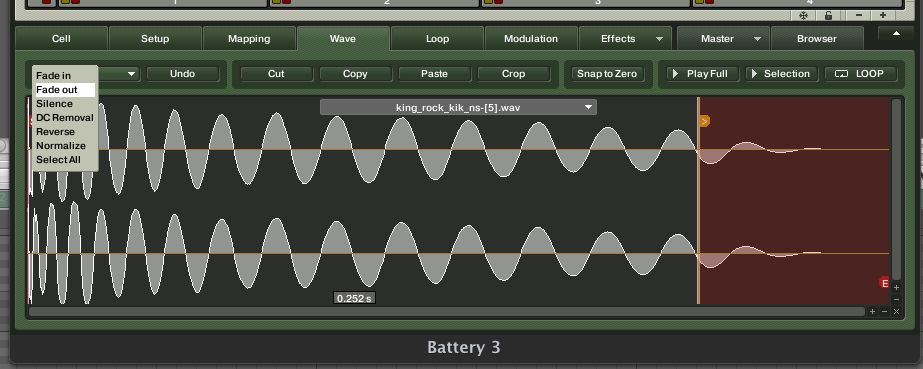Click Play Full to audition the sample
The height and width of the screenshot is (369, 923).
point(702,74)
